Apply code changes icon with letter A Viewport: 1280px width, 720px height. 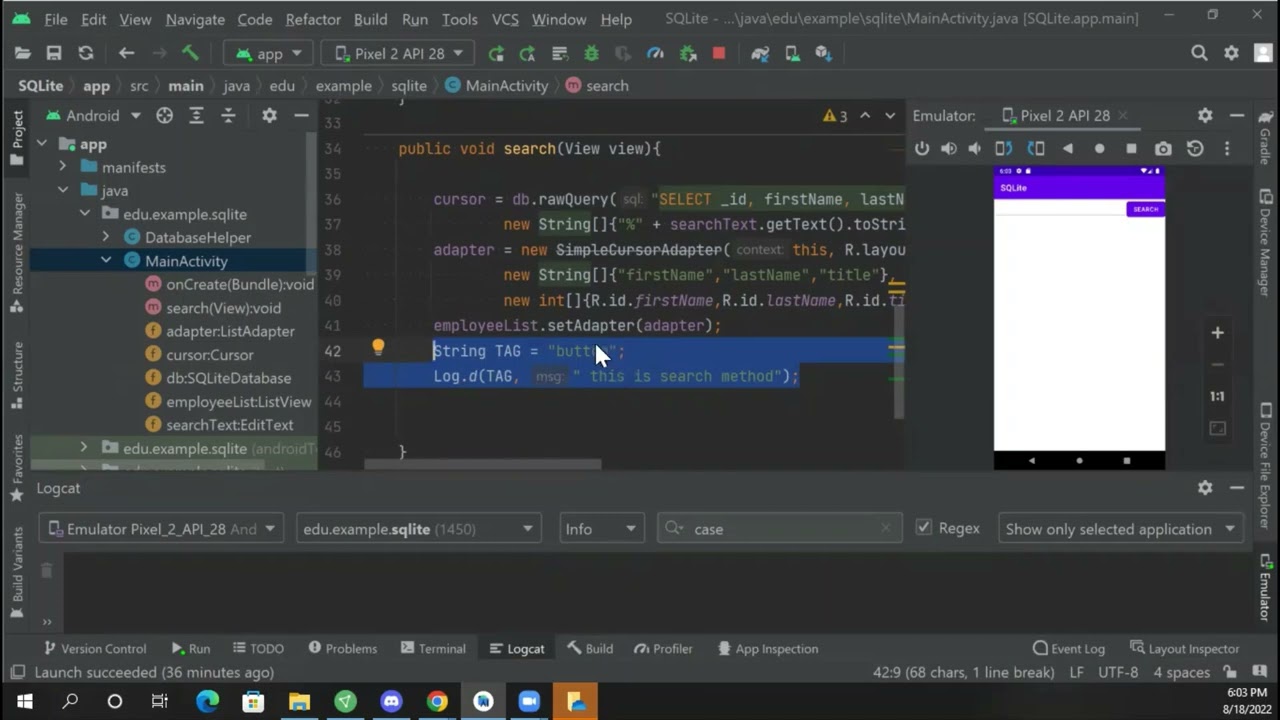point(528,54)
